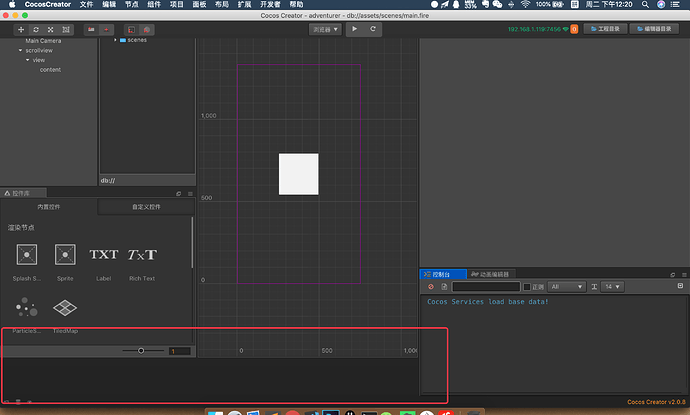
Task: Click the Refresh preview button
Action: (373, 30)
